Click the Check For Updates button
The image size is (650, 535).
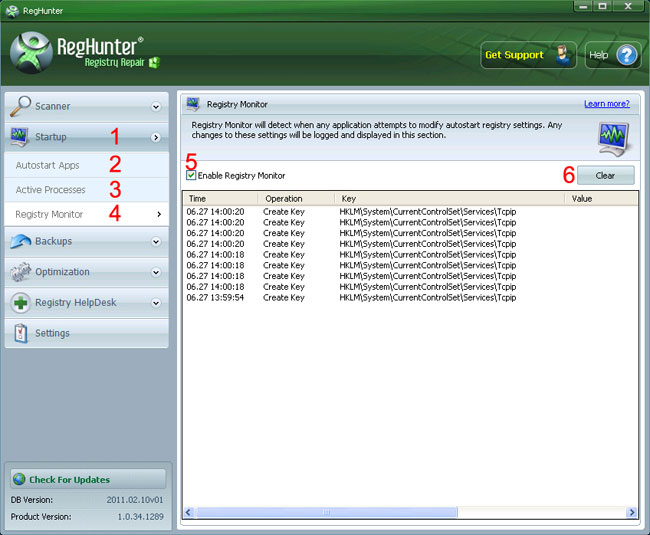pos(86,479)
